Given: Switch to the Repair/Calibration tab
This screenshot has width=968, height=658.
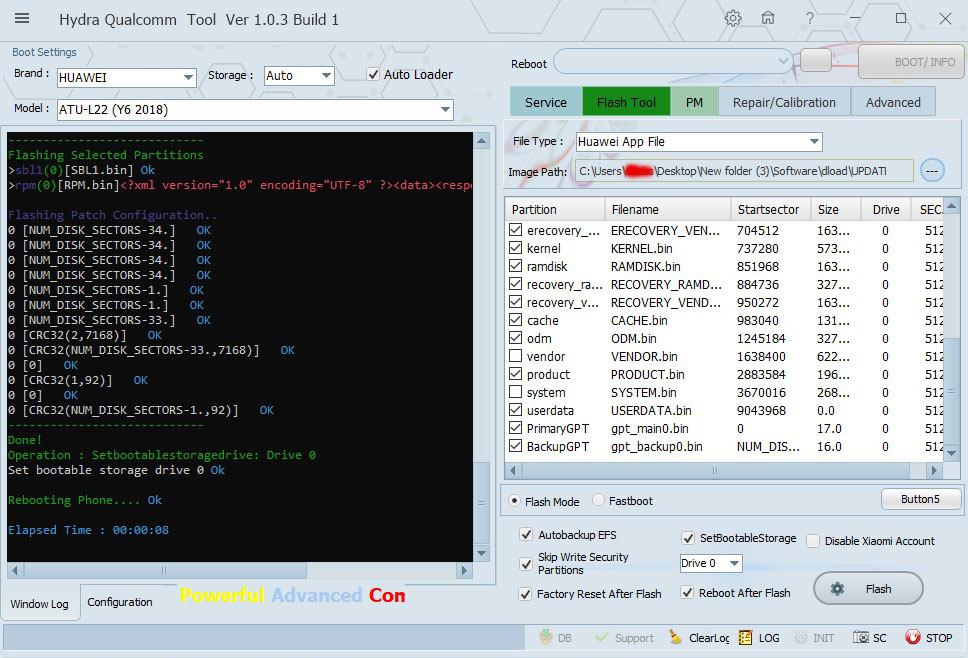Looking at the screenshot, I should pyautogui.click(x=783, y=102).
